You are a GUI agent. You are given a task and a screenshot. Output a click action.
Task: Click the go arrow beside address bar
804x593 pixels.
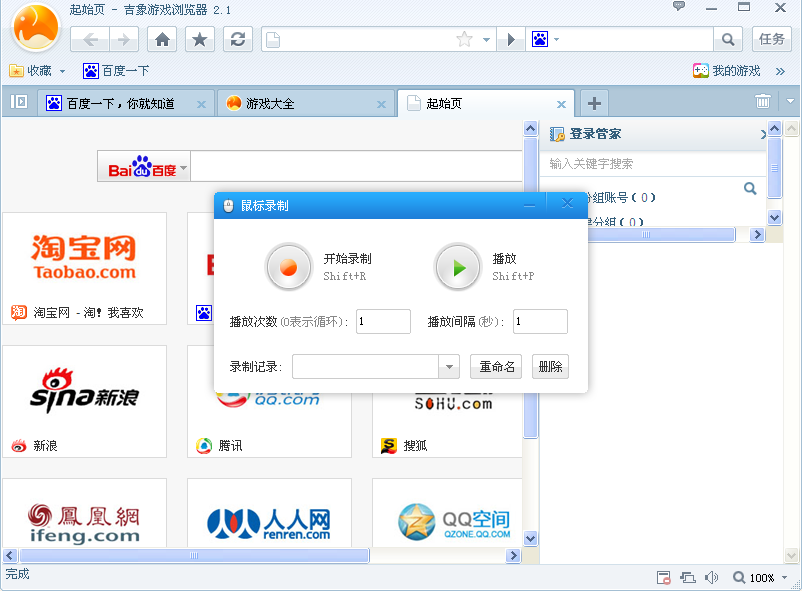(x=511, y=39)
